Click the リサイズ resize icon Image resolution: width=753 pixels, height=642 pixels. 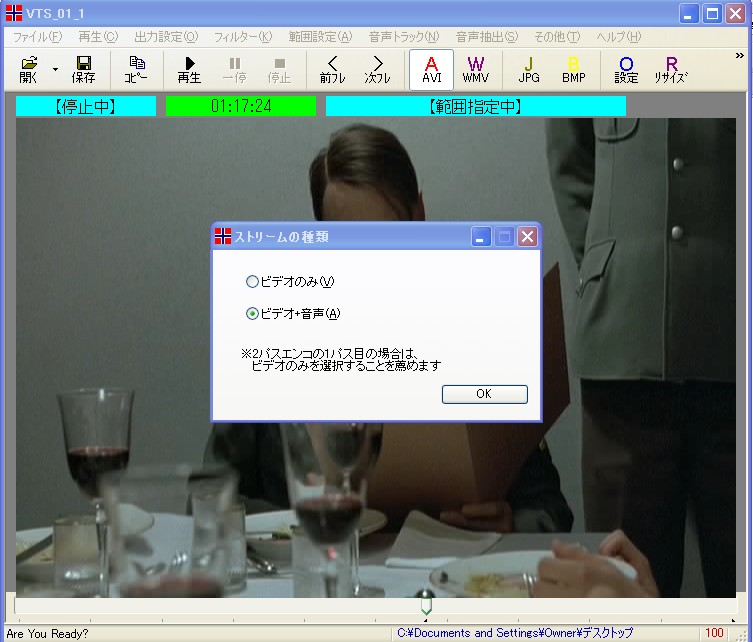click(x=671, y=70)
